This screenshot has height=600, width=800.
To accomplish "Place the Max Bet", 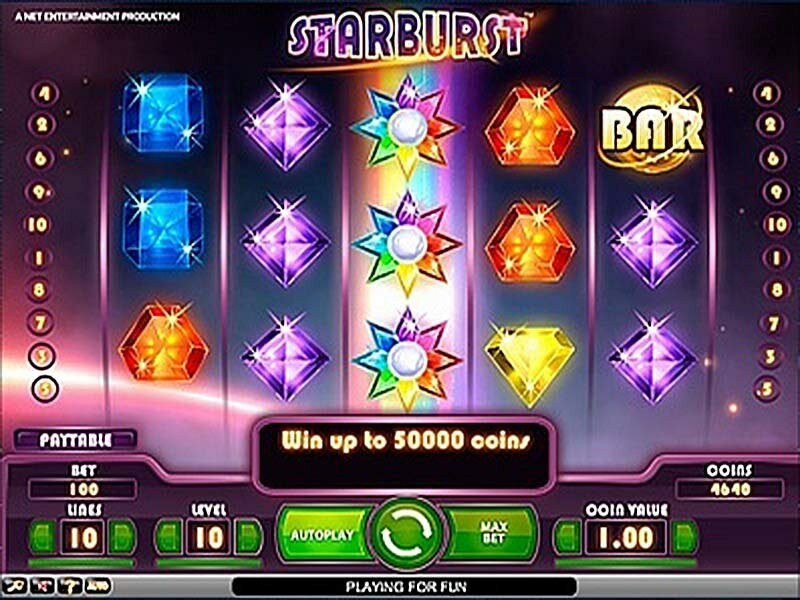I will pyautogui.click(x=491, y=533).
